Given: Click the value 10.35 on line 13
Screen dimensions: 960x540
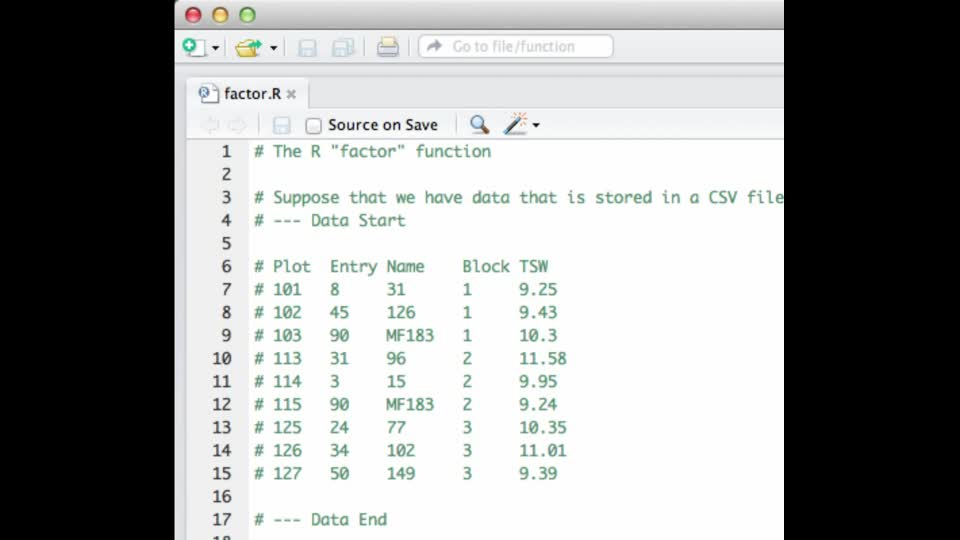Looking at the screenshot, I should [543, 427].
